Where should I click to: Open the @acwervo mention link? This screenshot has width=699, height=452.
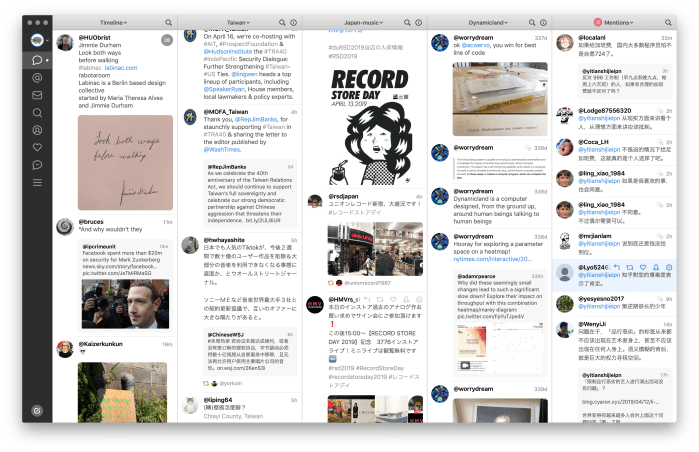click(476, 45)
